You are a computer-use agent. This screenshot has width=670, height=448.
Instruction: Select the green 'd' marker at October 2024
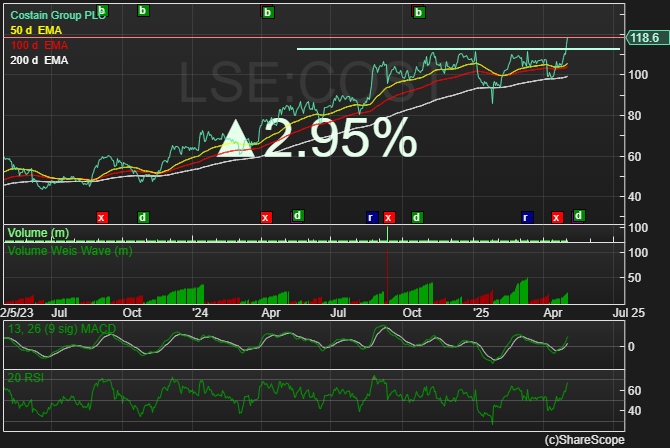(x=417, y=217)
